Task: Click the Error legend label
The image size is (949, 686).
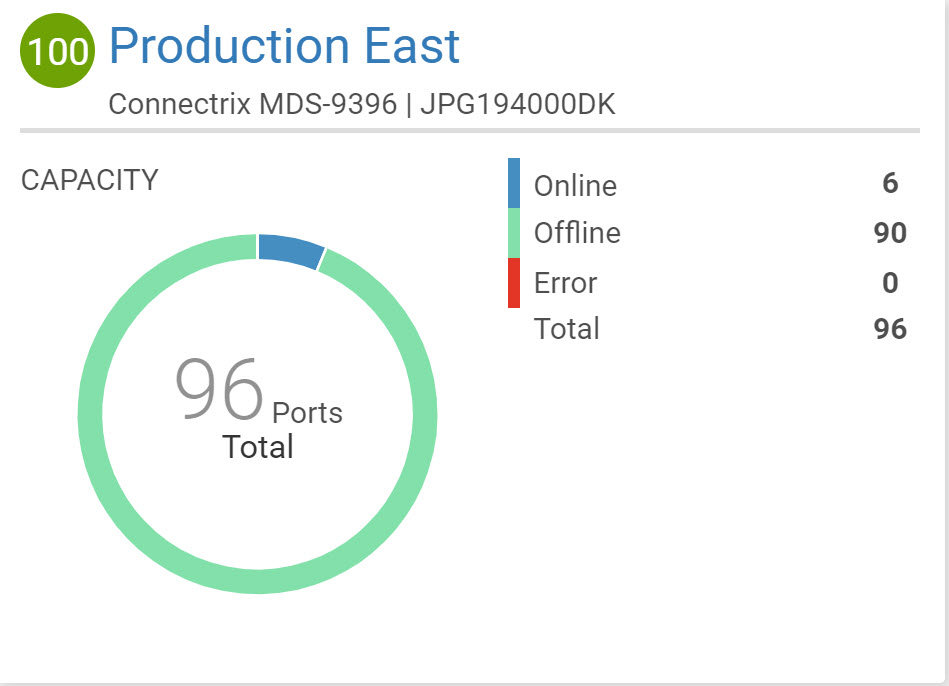Action: point(566,283)
